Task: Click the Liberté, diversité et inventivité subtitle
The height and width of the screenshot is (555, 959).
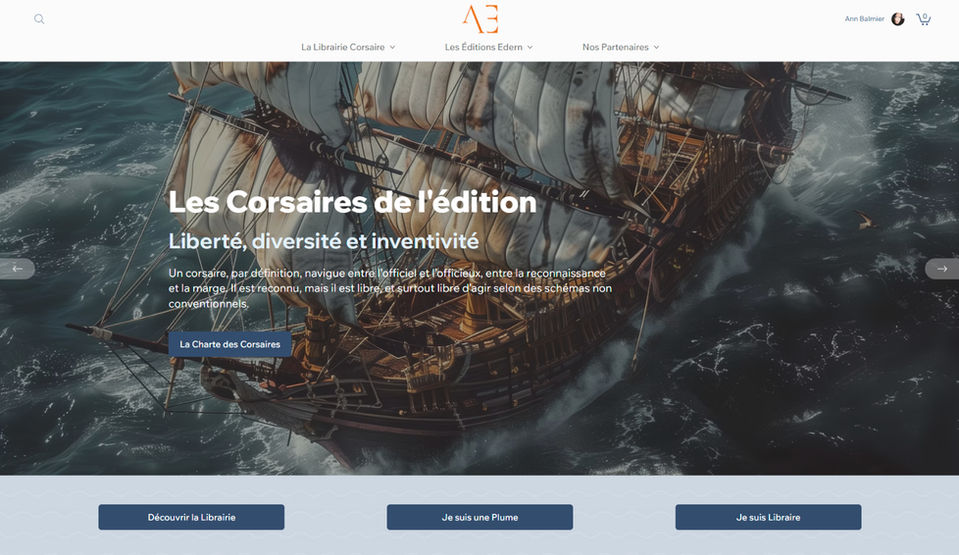Action: click(x=324, y=241)
